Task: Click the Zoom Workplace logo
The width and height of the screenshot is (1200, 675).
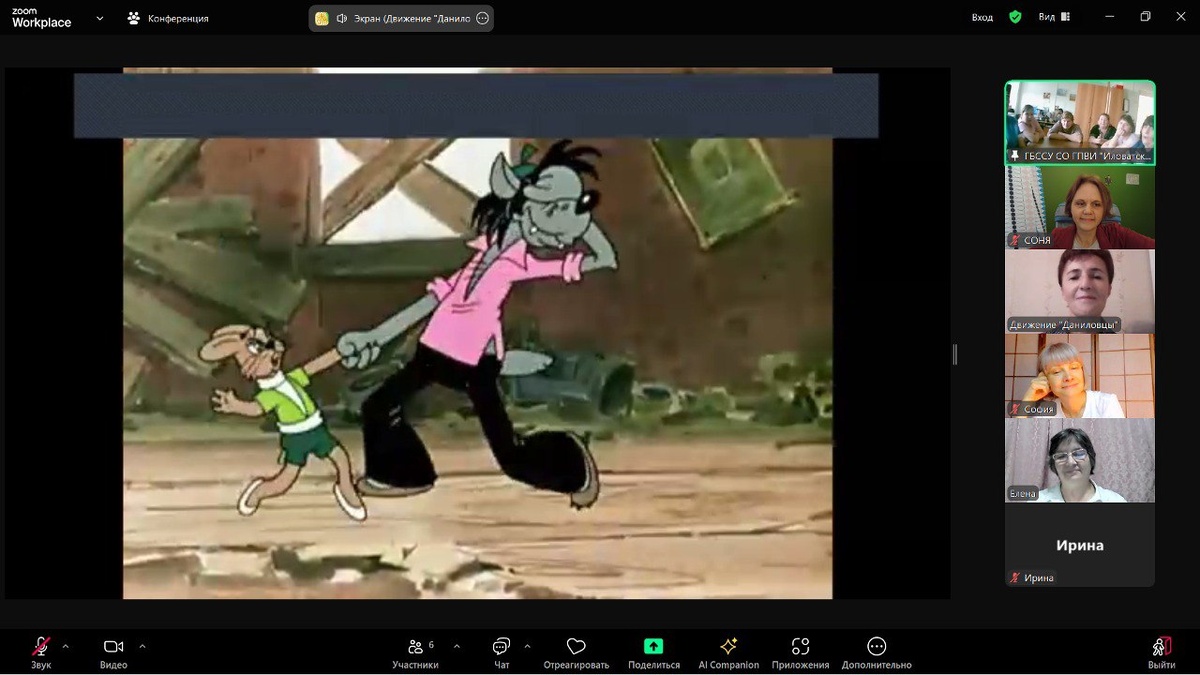Action: [x=42, y=18]
